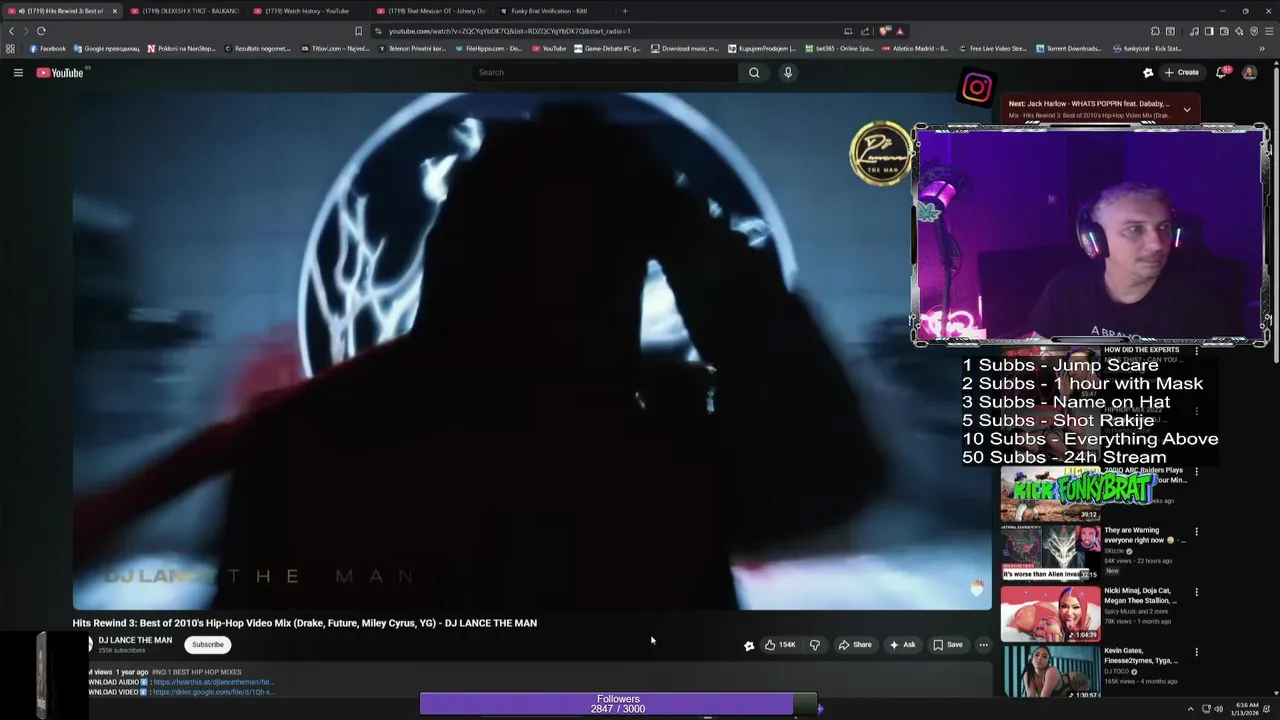Open They are Warning everyone video thumbnail
The image size is (1280, 720).
pos(1050,553)
